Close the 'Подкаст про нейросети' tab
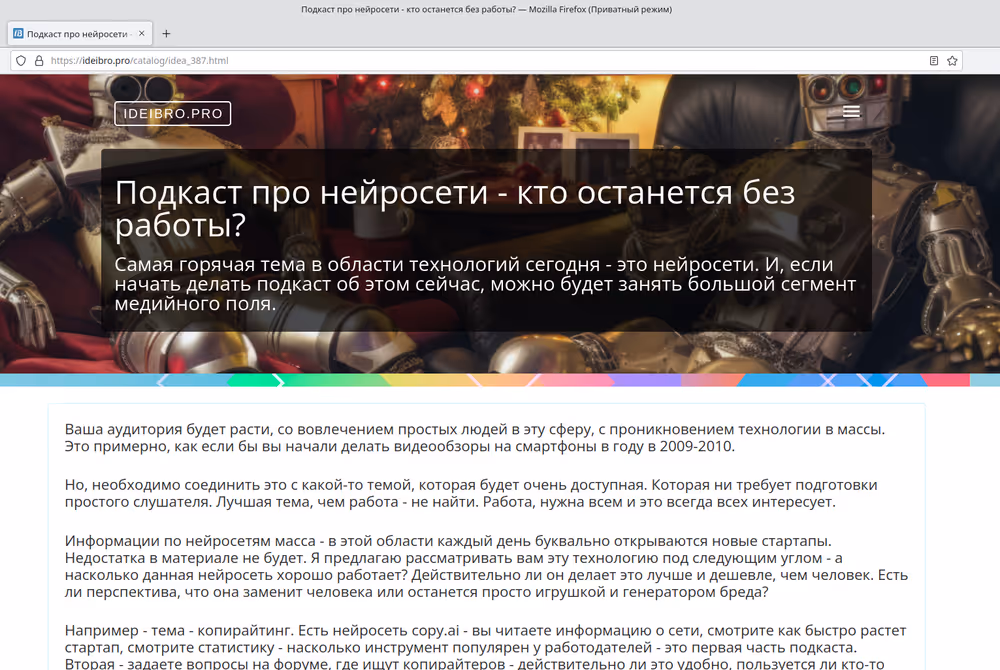 pos(142,33)
